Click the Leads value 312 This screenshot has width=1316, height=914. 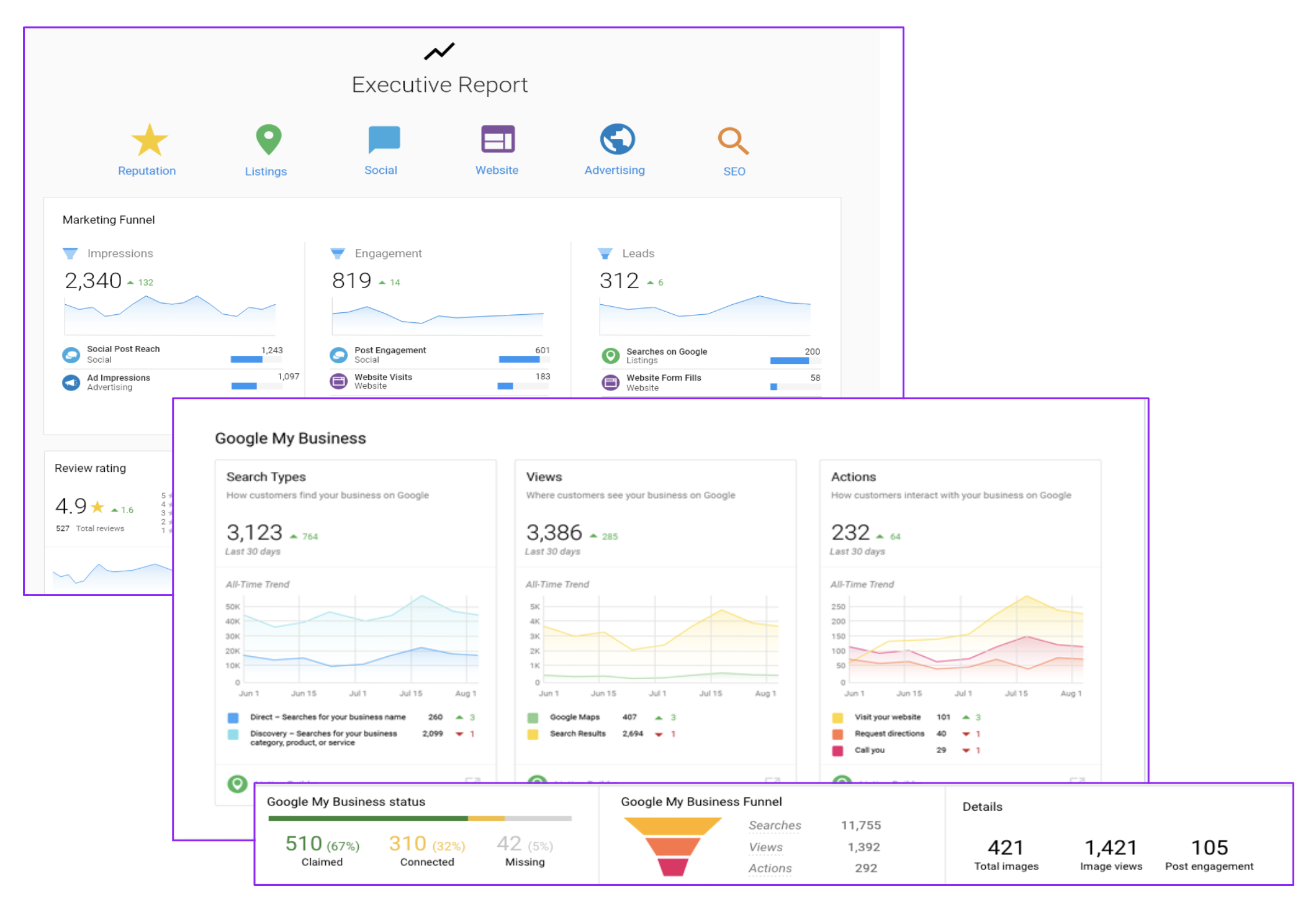click(619, 281)
